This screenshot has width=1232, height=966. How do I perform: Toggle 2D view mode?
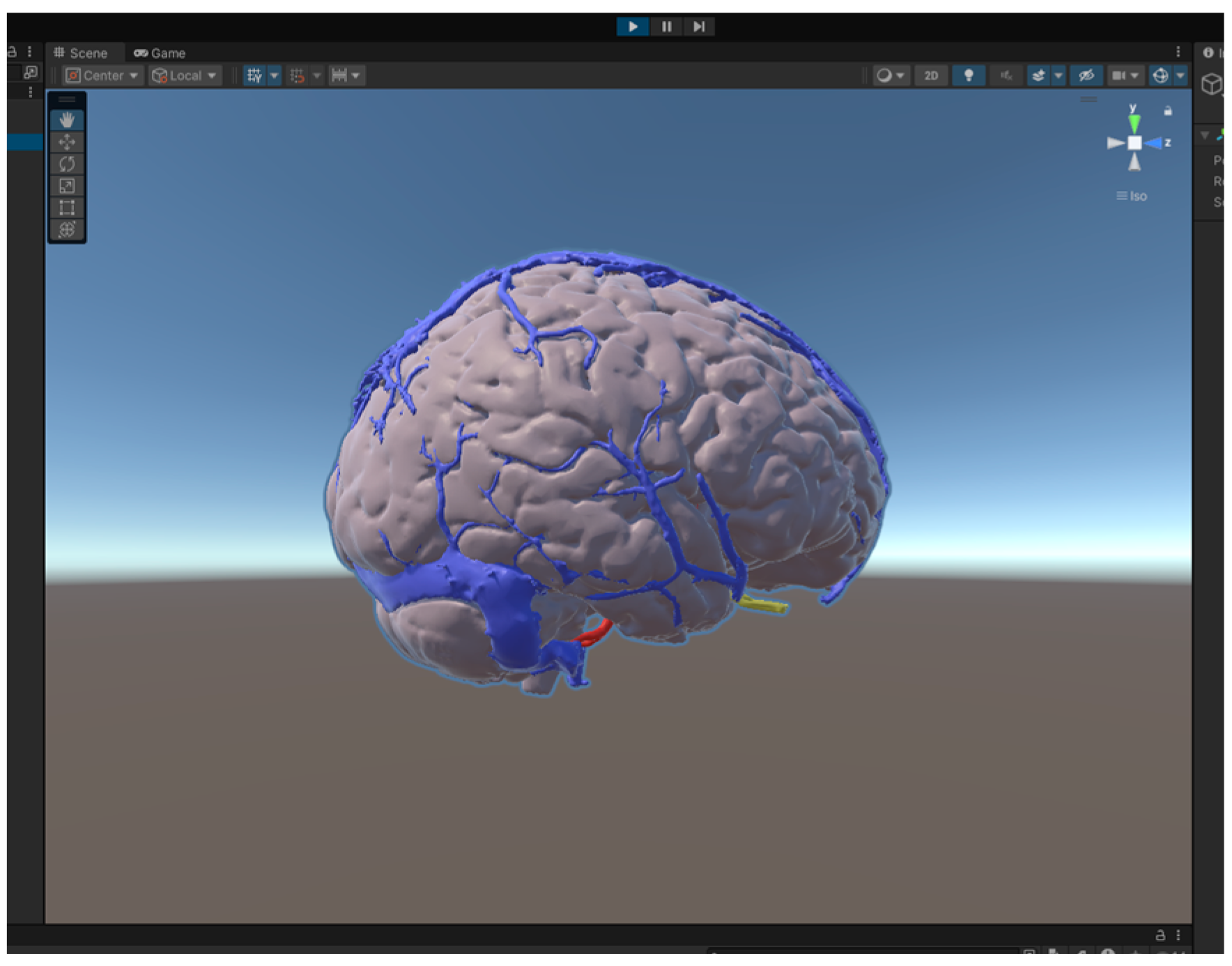point(931,75)
